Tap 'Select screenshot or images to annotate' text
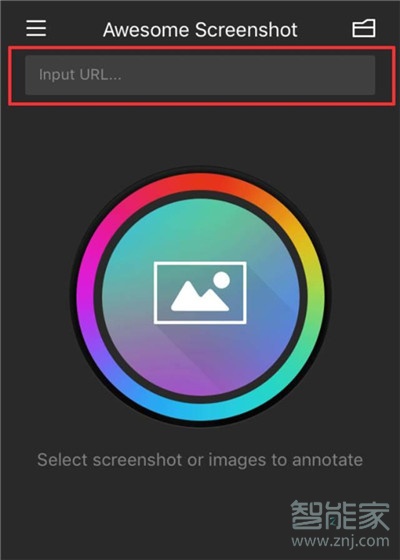Screen dimensions: 400x560 point(200,460)
